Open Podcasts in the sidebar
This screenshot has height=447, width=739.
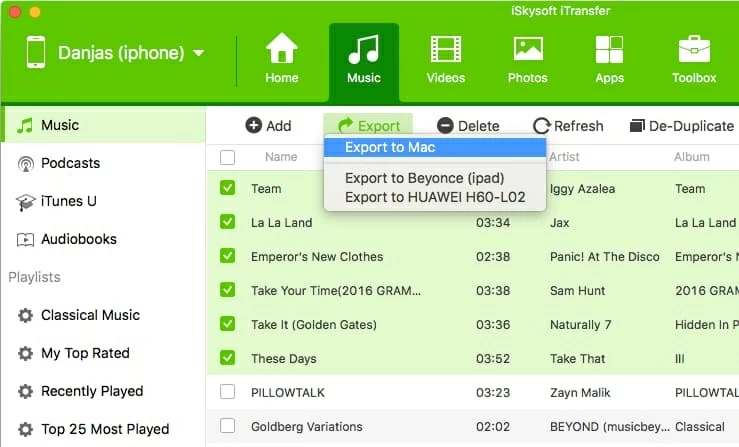point(70,163)
